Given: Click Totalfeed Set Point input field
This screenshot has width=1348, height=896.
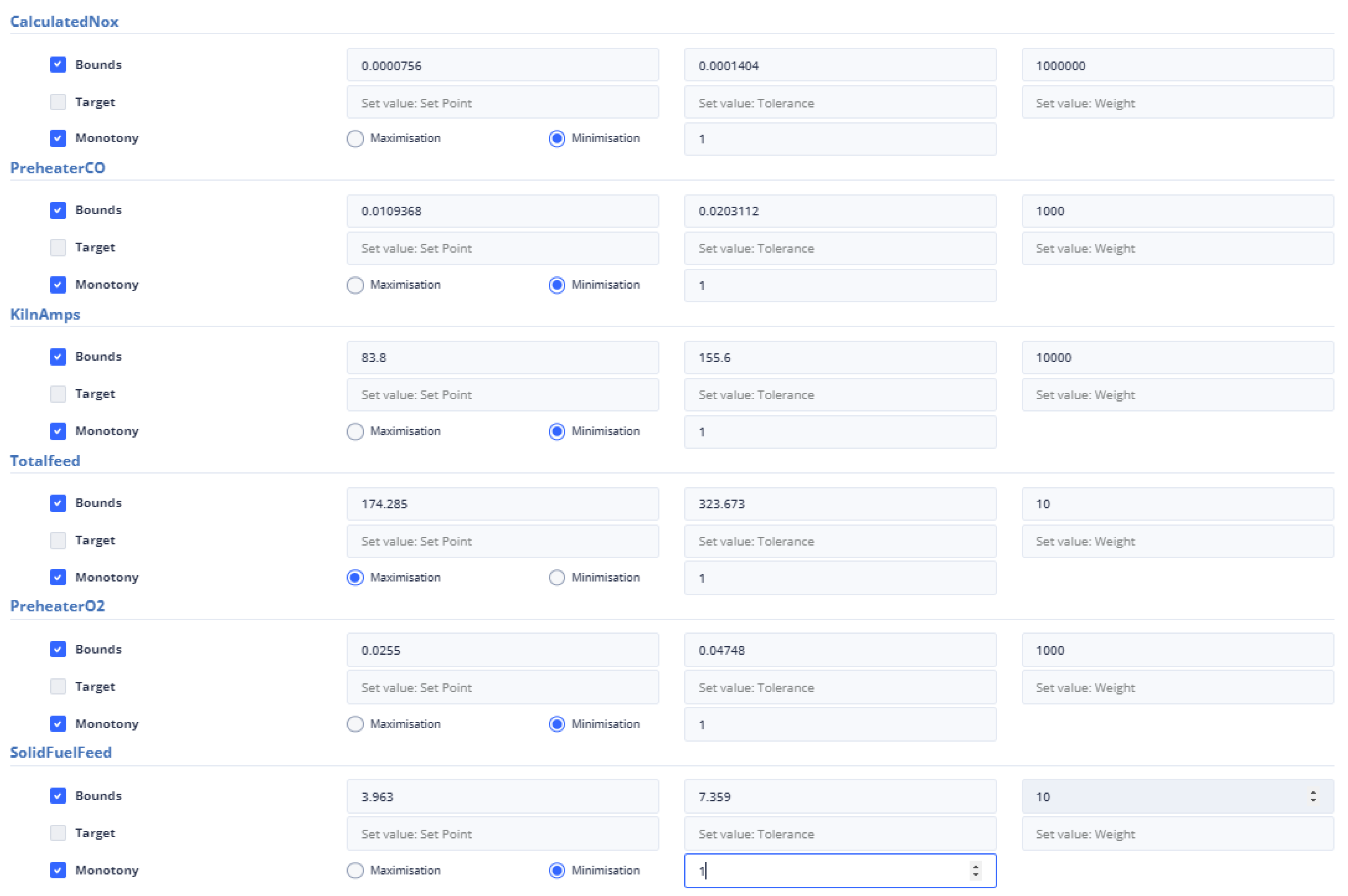Looking at the screenshot, I should 502,541.
